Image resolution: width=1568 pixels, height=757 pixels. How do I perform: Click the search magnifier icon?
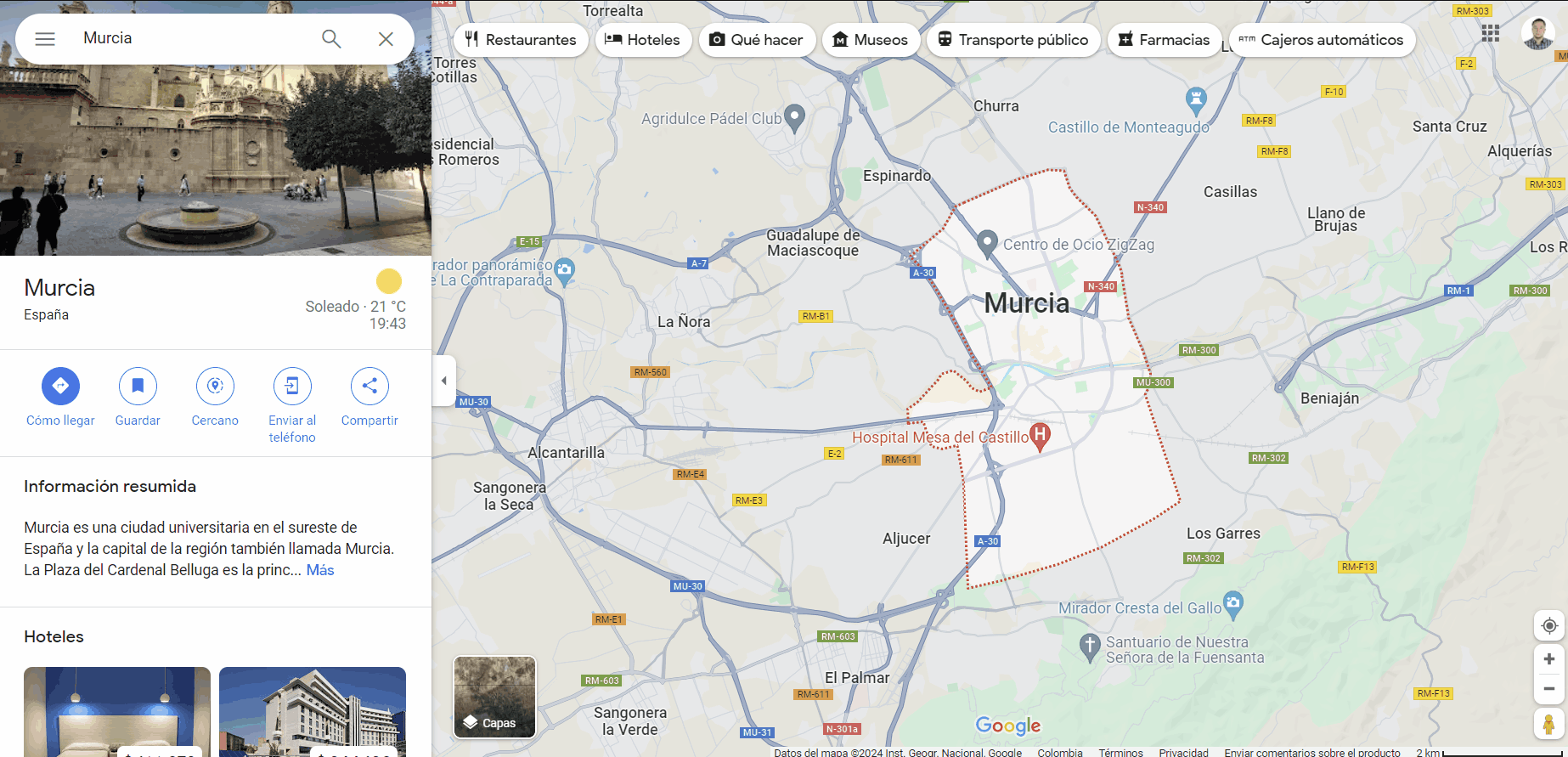331,39
